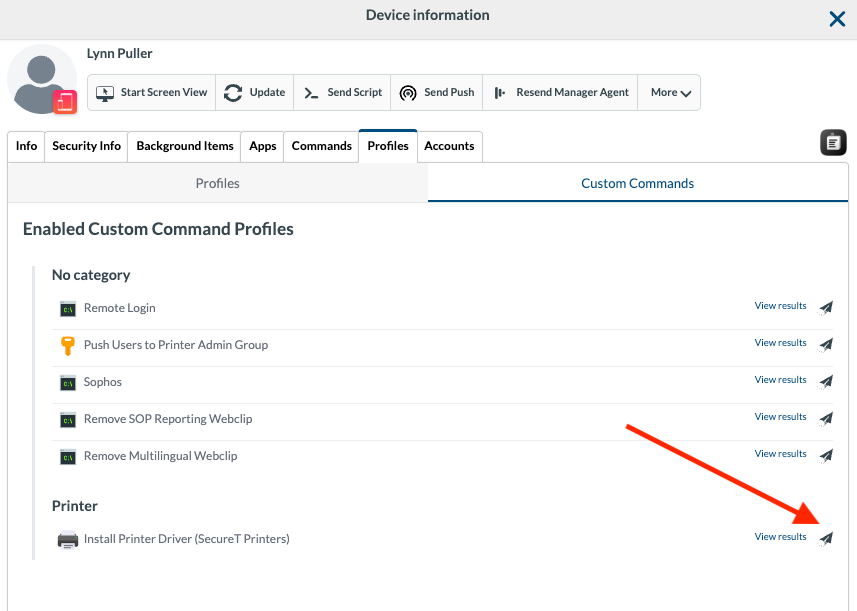Click the send icon for Remote Login
Image resolution: width=857 pixels, height=611 pixels.
coord(826,308)
